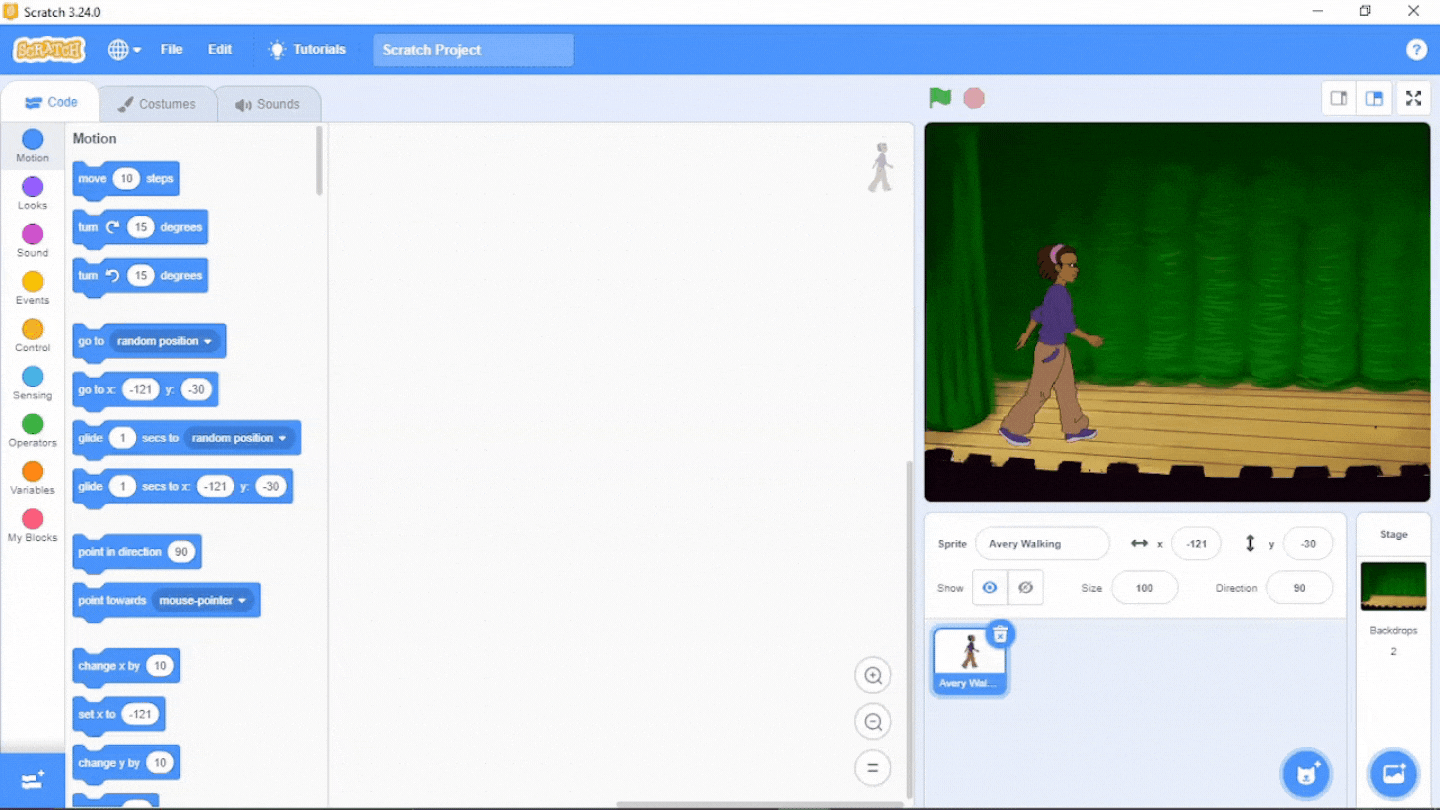Click the glide 1 secs to x y block
Viewport: 1440px width, 810px height.
pyautogui.click(x=183, y=487)
